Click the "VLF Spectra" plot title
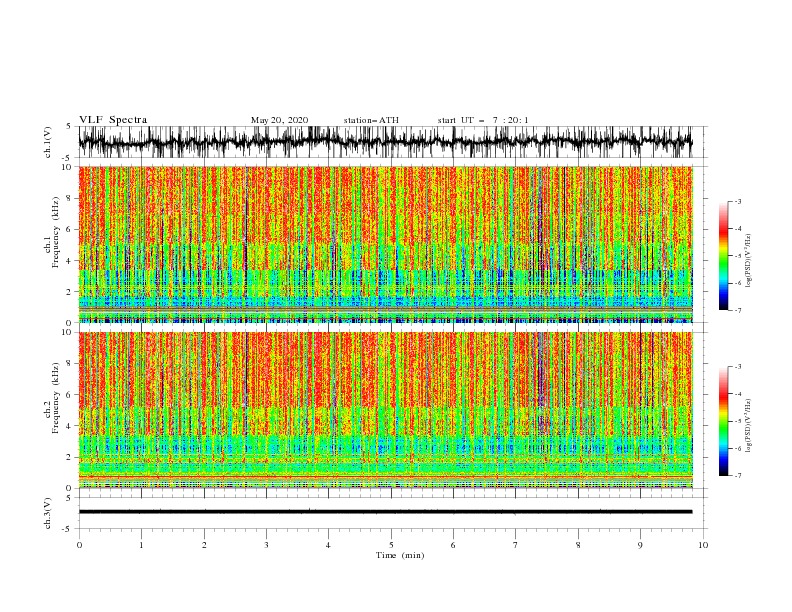792x612 pixels. [113, 120]
